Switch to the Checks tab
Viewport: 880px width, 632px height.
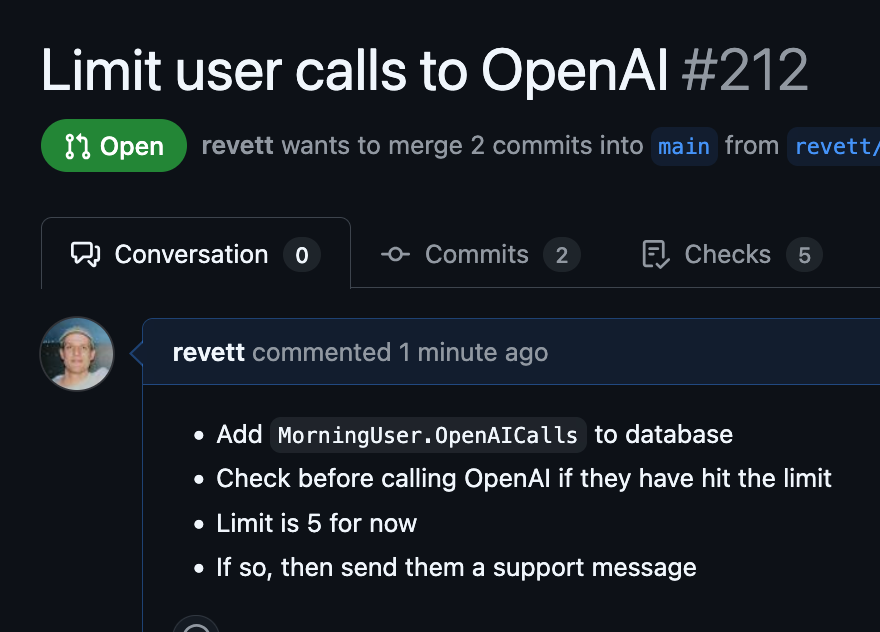[732, 254]
